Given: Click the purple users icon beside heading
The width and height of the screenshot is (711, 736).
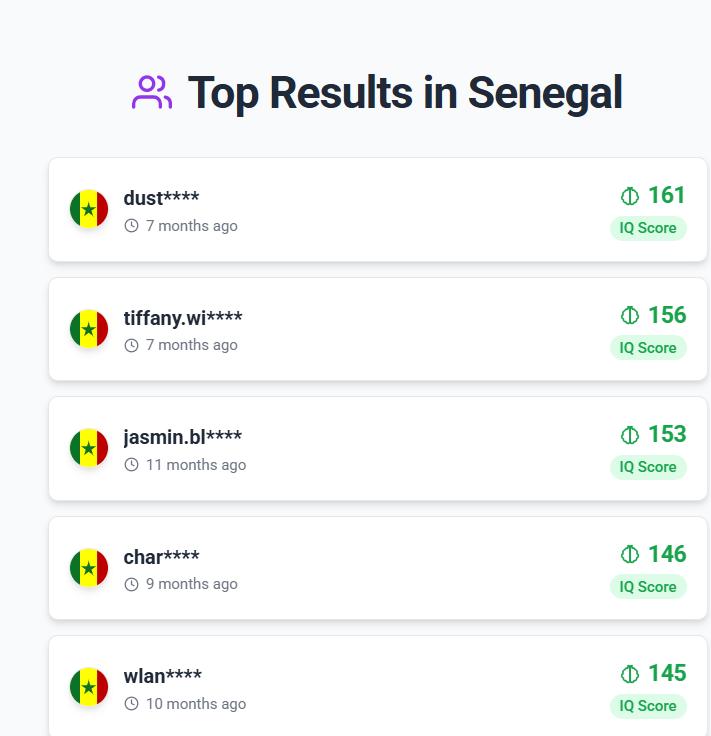Looking at the screenshot, I should pyautogui.click(x=152, y=93).
